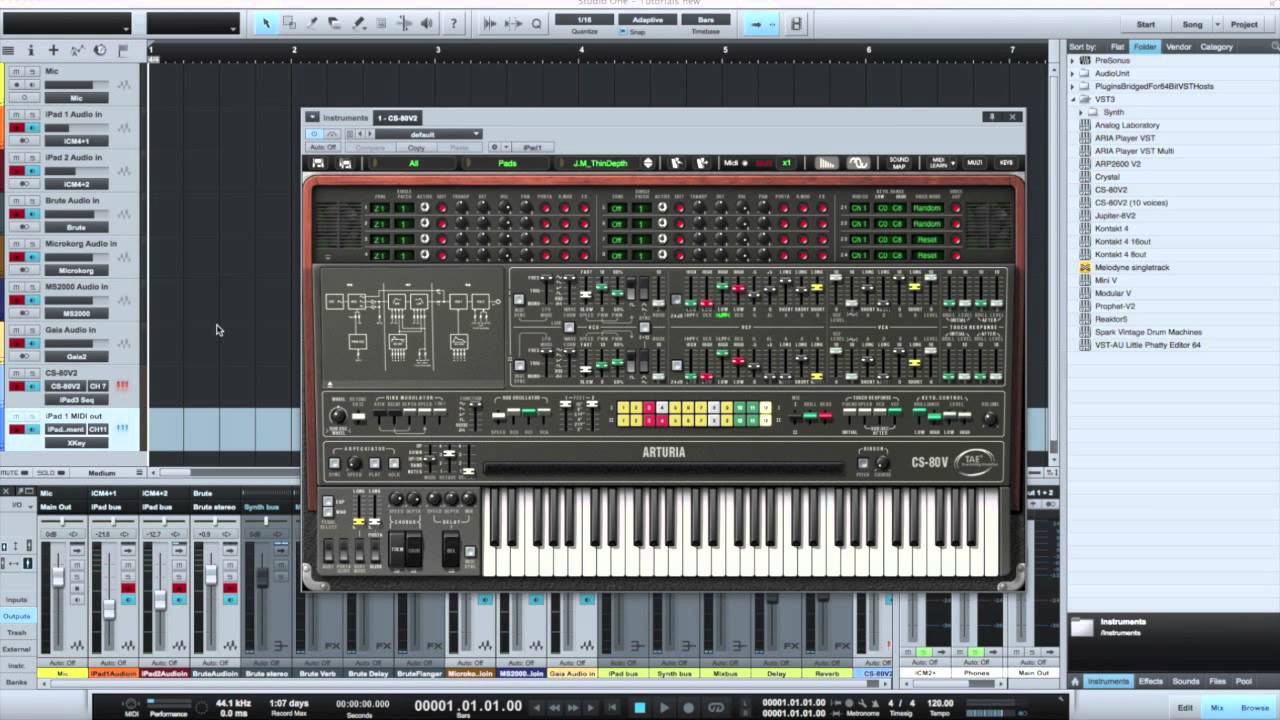1280x720 pixels.
Task: Toggle the plugin power button in the instrument header
Action: pos(314,134)
